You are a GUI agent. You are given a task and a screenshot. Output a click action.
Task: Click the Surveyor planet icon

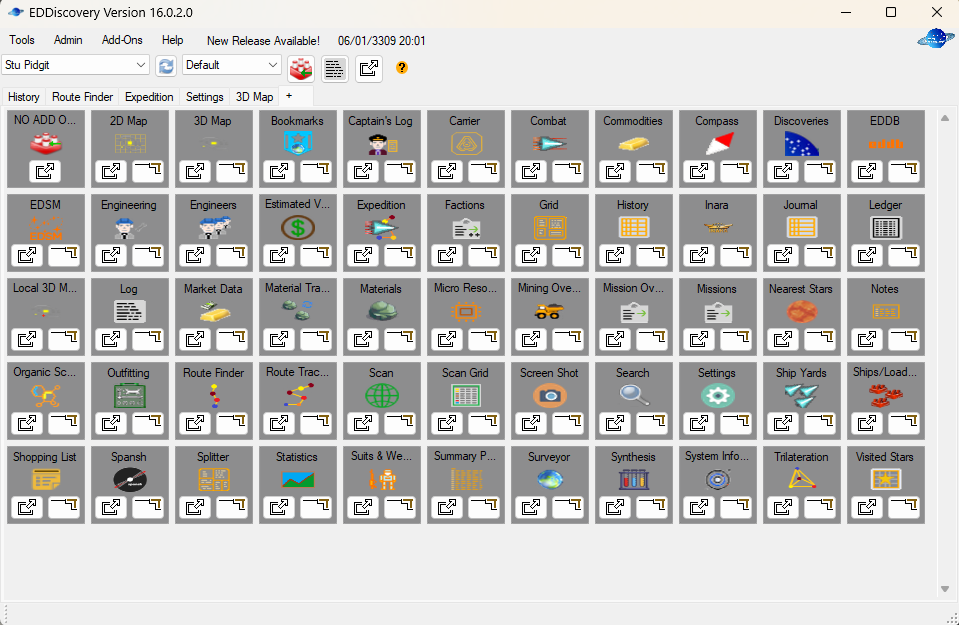click(550, 479)
